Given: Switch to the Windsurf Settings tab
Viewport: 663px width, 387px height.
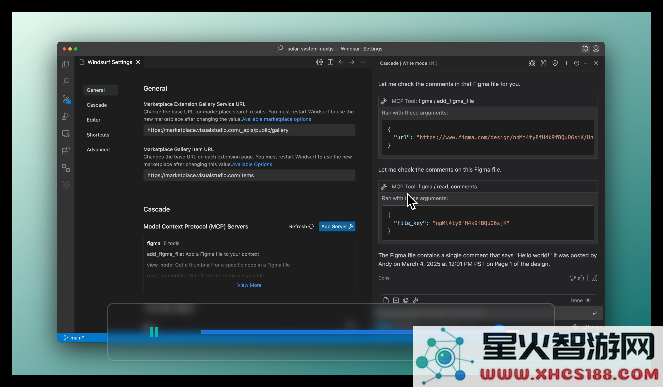Looking at the screenshot, I should (x=110, y=62).
